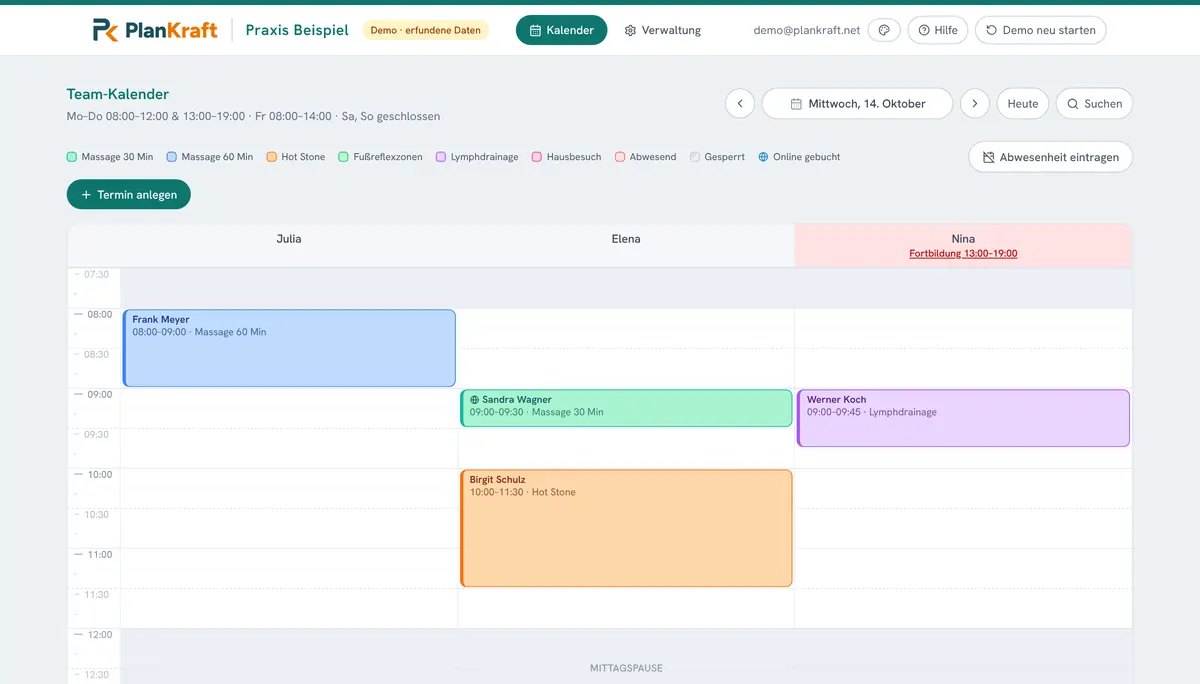Jump to today with Heute button
Viewport: 1200px width, 684px height.
pos(1022,103)
